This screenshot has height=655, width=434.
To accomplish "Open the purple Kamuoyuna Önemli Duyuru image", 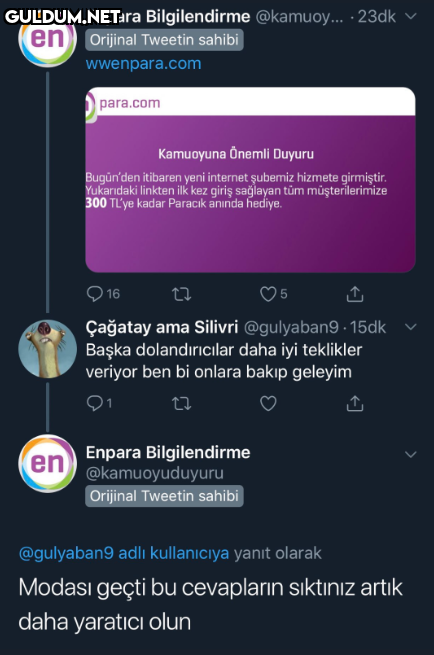I will click(250, 180).
